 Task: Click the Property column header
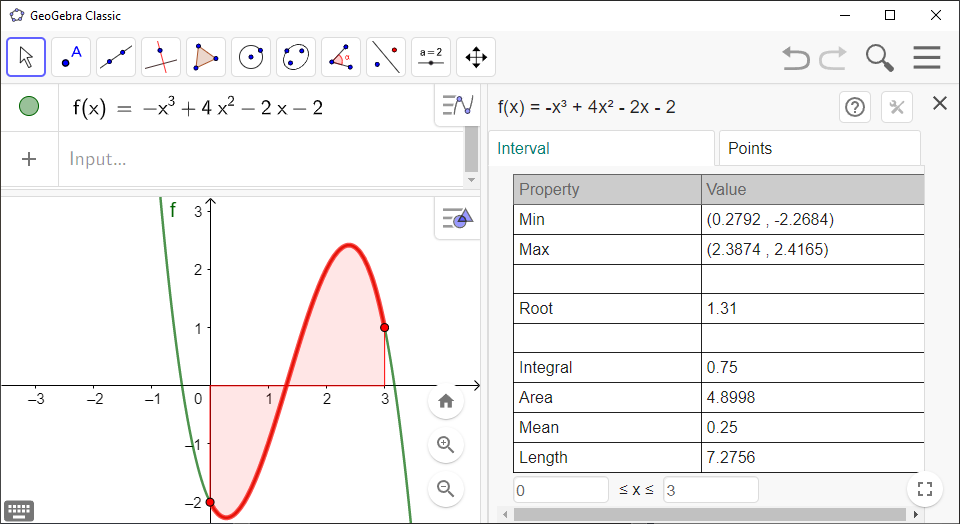pyautogui.click(x=607, y=189)
